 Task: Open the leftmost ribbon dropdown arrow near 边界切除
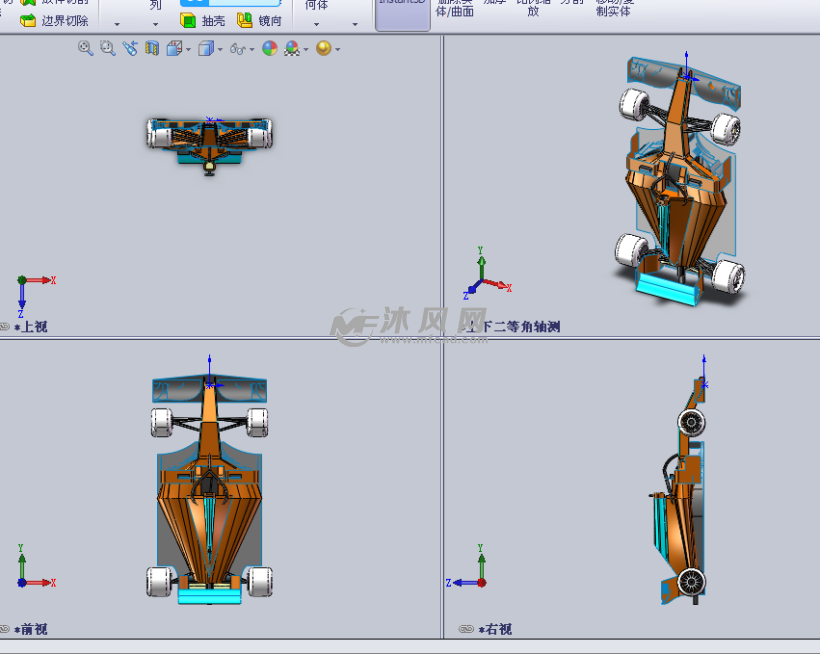pyautogui.click(x=117, y=24)
